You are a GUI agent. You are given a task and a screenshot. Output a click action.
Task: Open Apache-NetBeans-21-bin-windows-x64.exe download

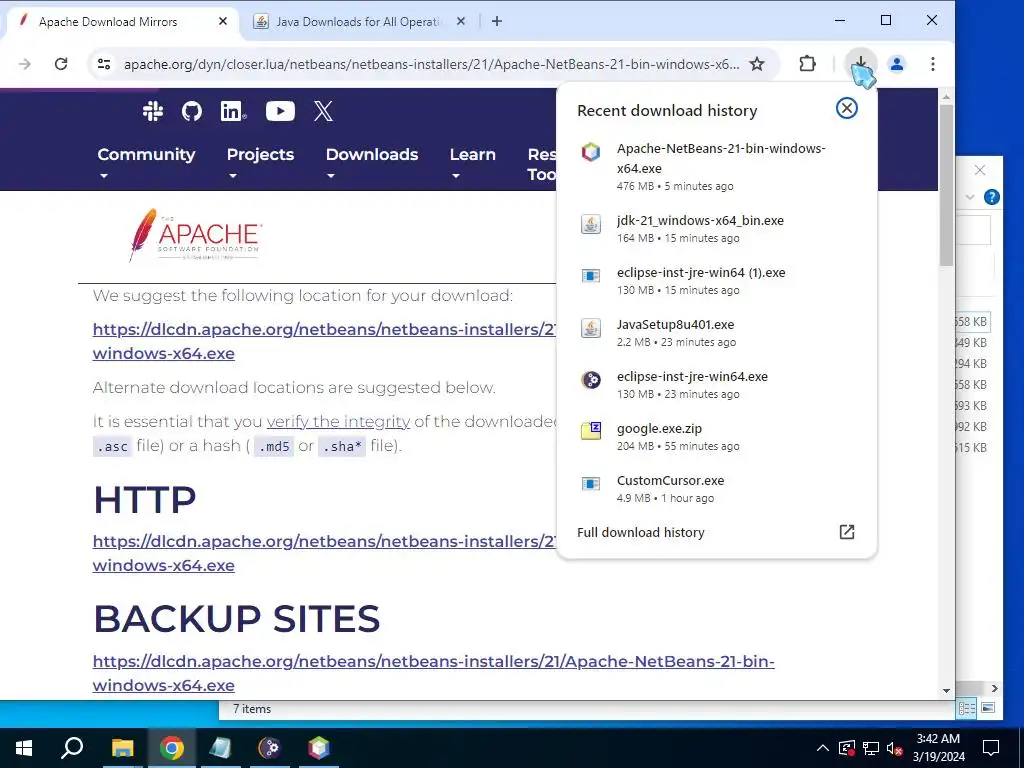coord(716,167)
